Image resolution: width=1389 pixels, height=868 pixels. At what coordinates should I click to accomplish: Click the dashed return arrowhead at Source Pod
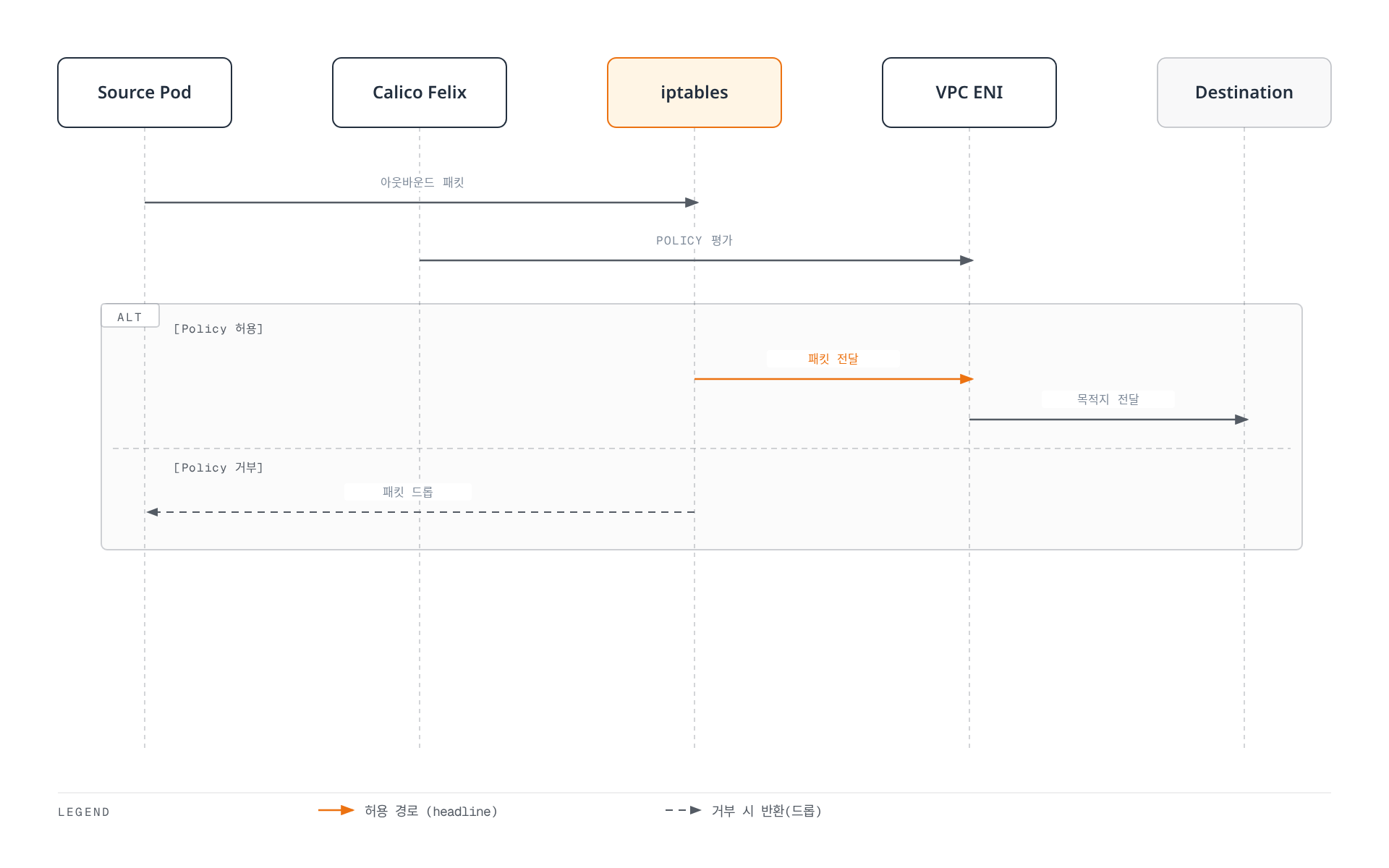coord(153,512)
